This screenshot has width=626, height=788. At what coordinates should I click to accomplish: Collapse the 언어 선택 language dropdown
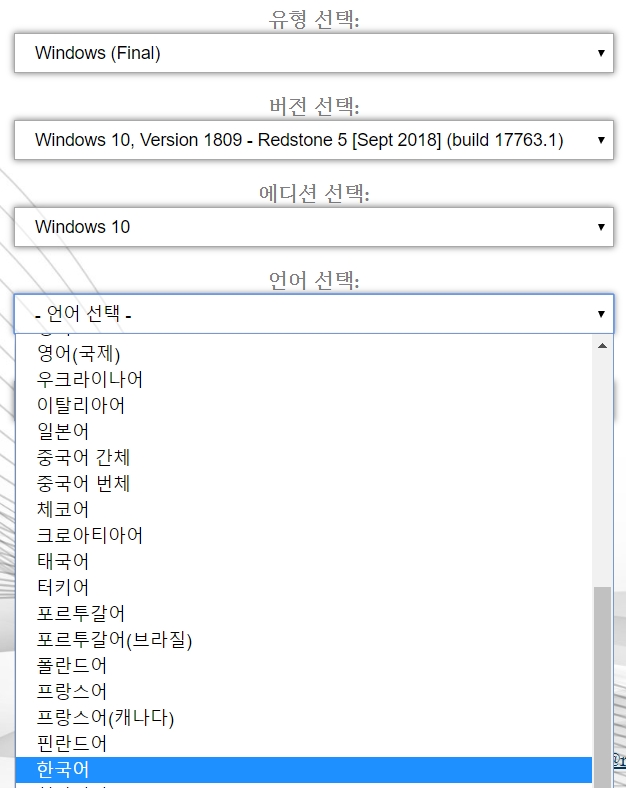[314, 314]
